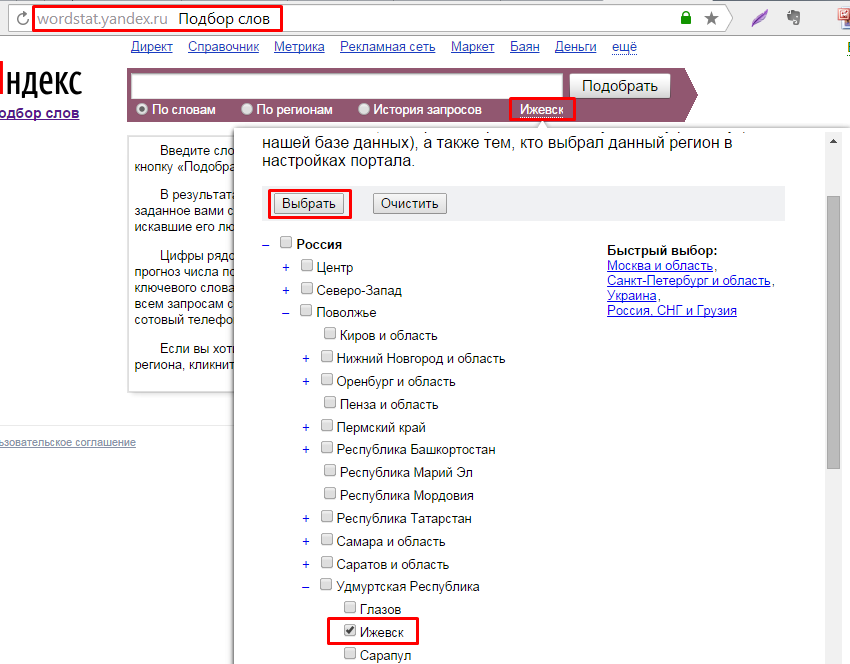The height and width of the screenshot is (664, 850).
Task: Check the Северо-Запад checkbox
Action: (307, 288)
